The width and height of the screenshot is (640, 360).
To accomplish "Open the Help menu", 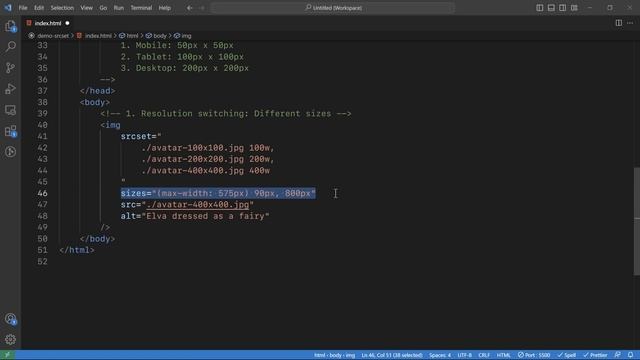I will 164,8.
